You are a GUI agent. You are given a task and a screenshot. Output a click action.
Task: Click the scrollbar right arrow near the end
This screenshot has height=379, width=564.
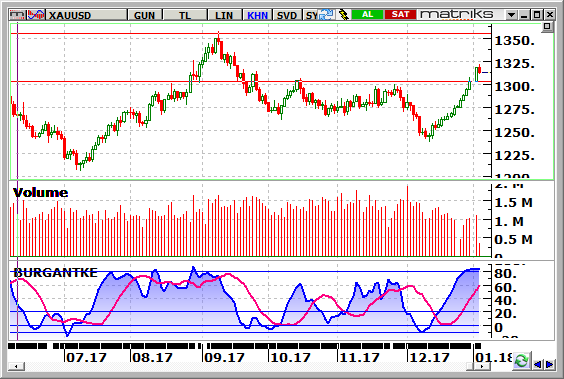482,366
